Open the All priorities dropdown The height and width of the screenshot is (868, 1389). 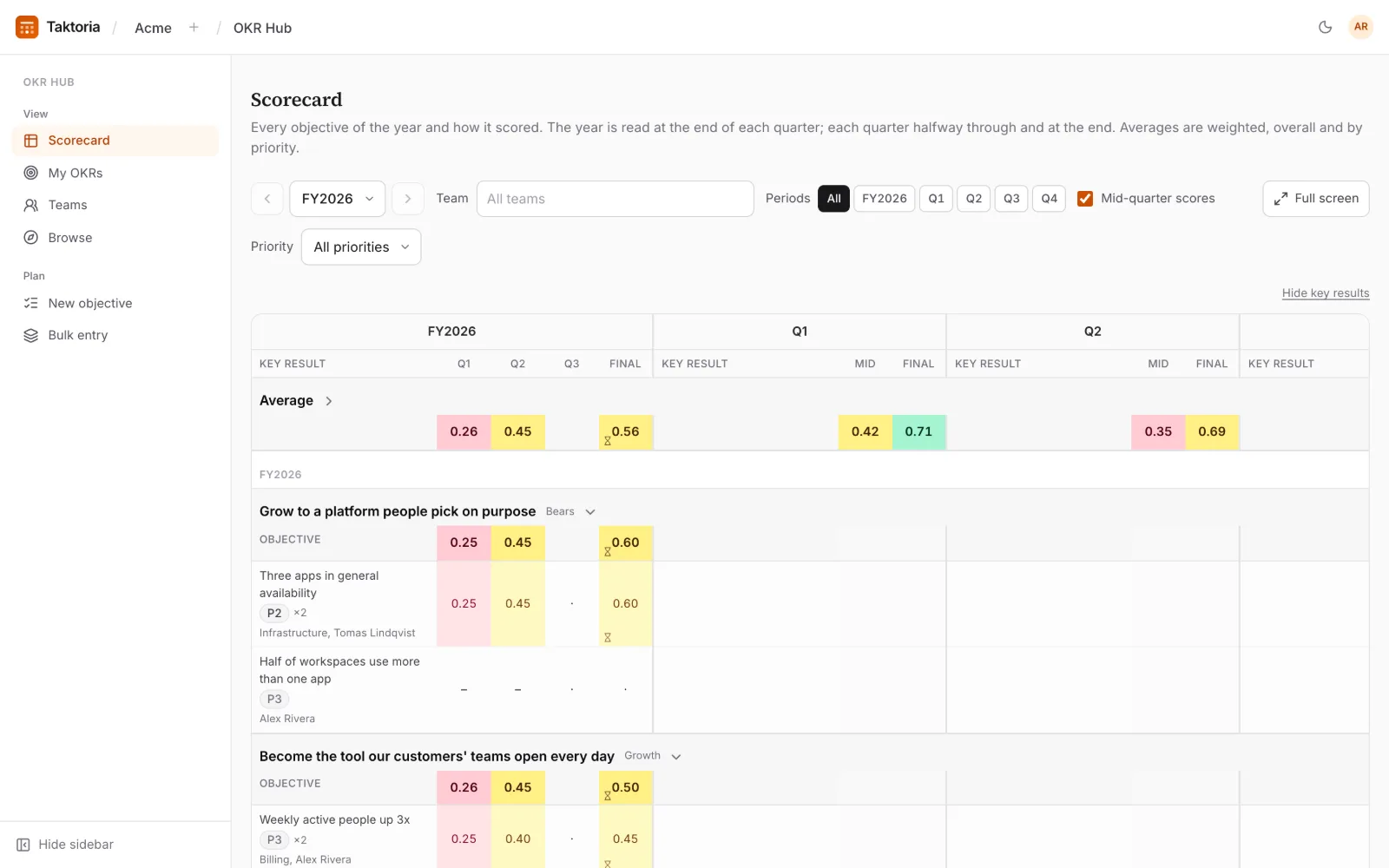(x=361, y=247)
